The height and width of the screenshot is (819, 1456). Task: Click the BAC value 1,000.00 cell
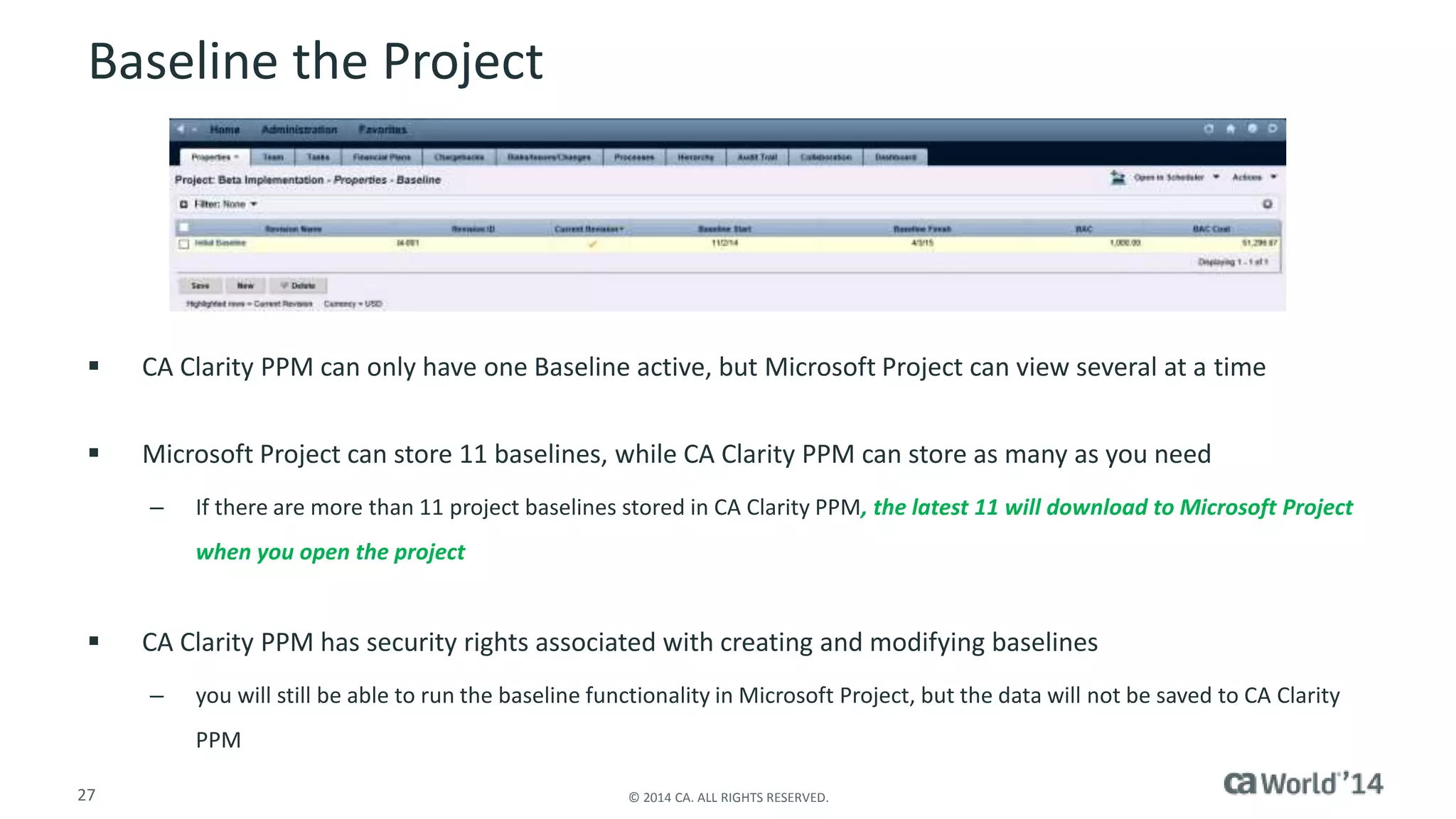pos(1125,243)
